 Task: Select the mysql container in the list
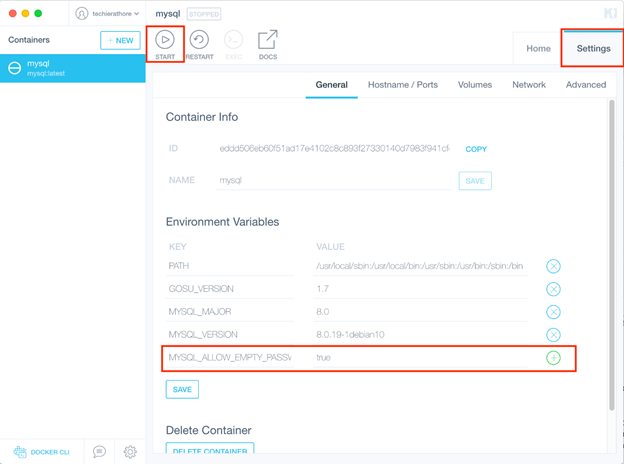click(x=73, y=68)
